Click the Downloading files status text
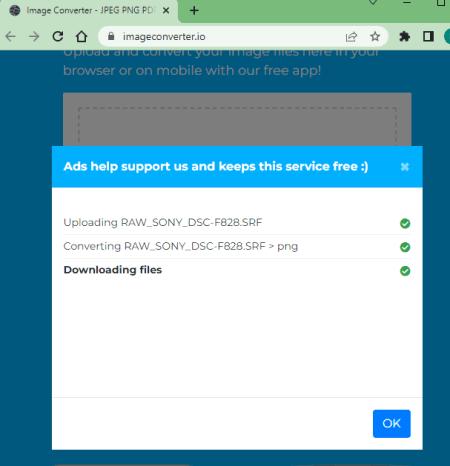 (113, 270)
